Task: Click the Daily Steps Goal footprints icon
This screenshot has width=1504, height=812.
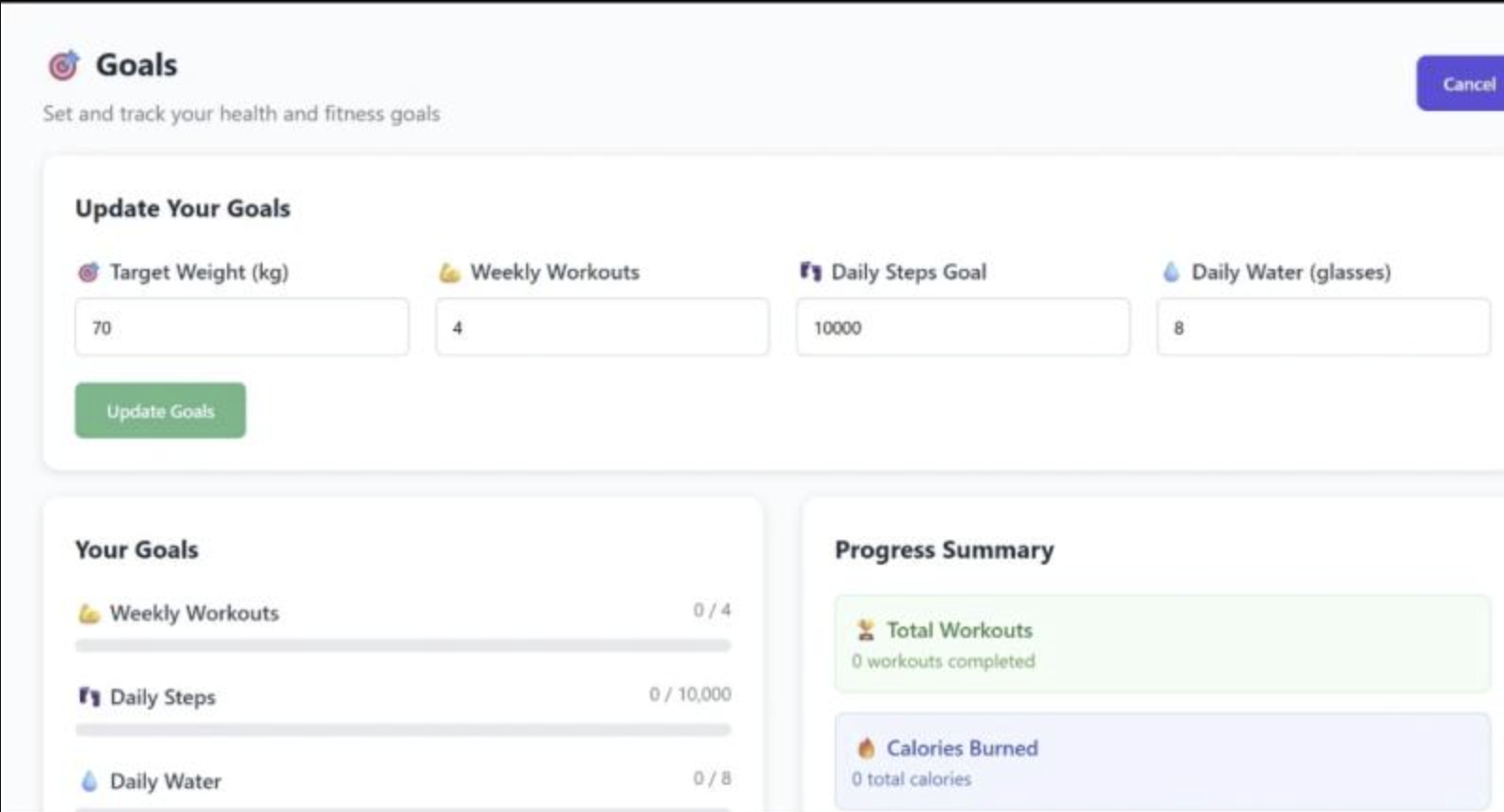Action: coord(810,272)
